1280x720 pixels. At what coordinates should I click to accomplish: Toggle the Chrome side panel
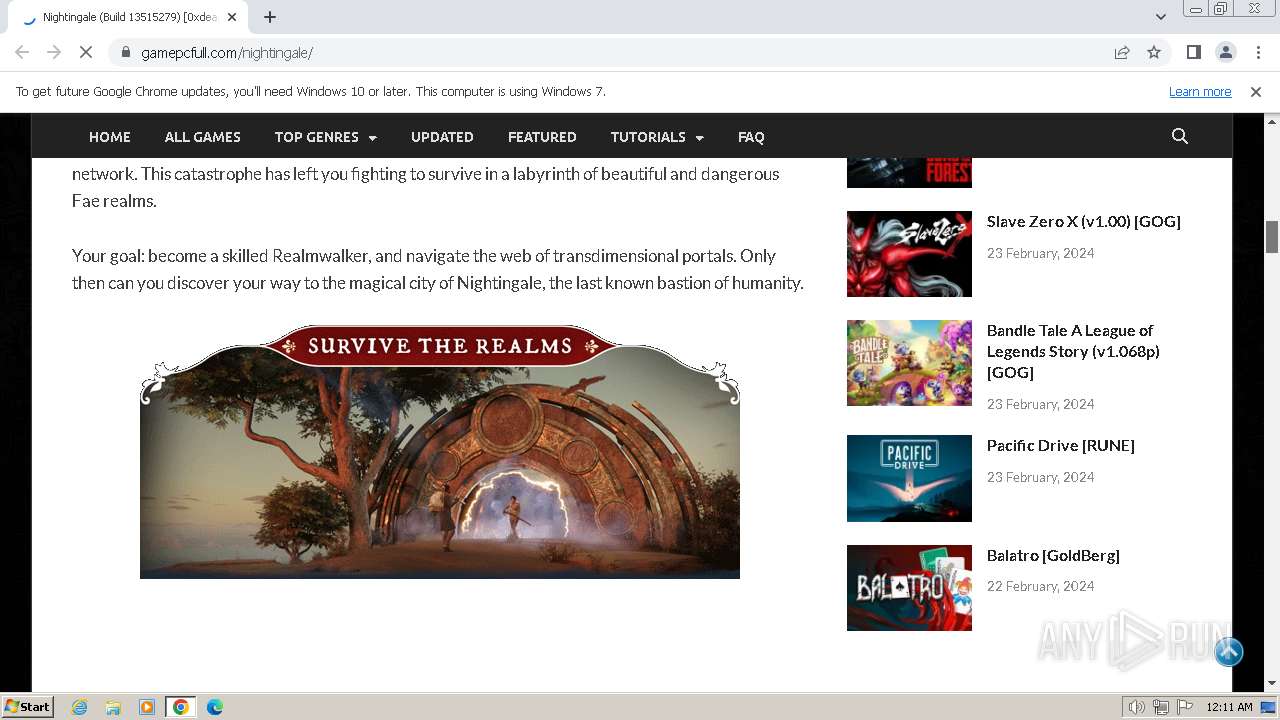(x=1193, y=52)
